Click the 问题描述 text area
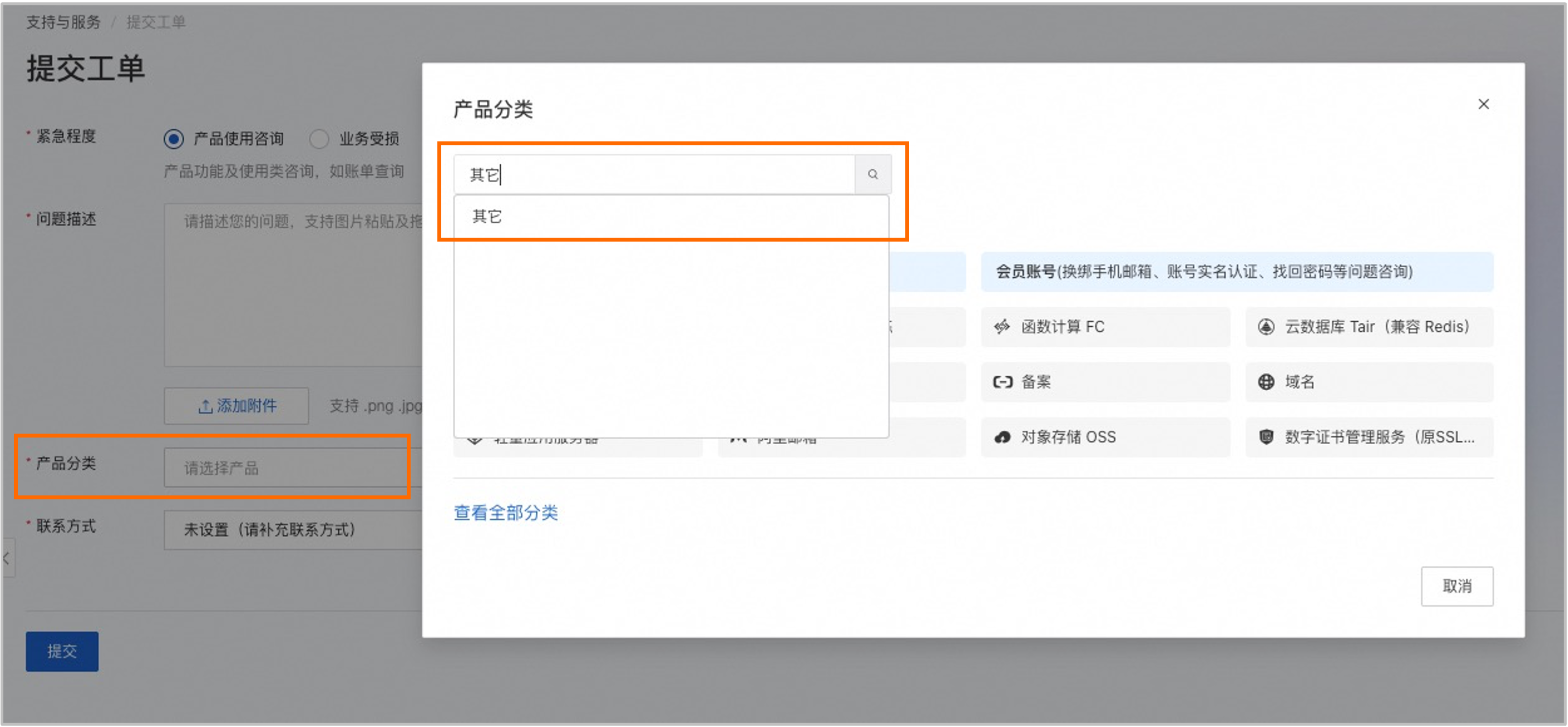1568x727 pixels. point(293,284)
